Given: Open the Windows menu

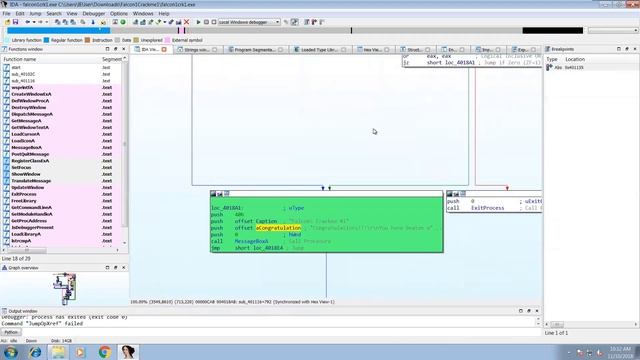Looking at the screenshot, I should 143,13.
